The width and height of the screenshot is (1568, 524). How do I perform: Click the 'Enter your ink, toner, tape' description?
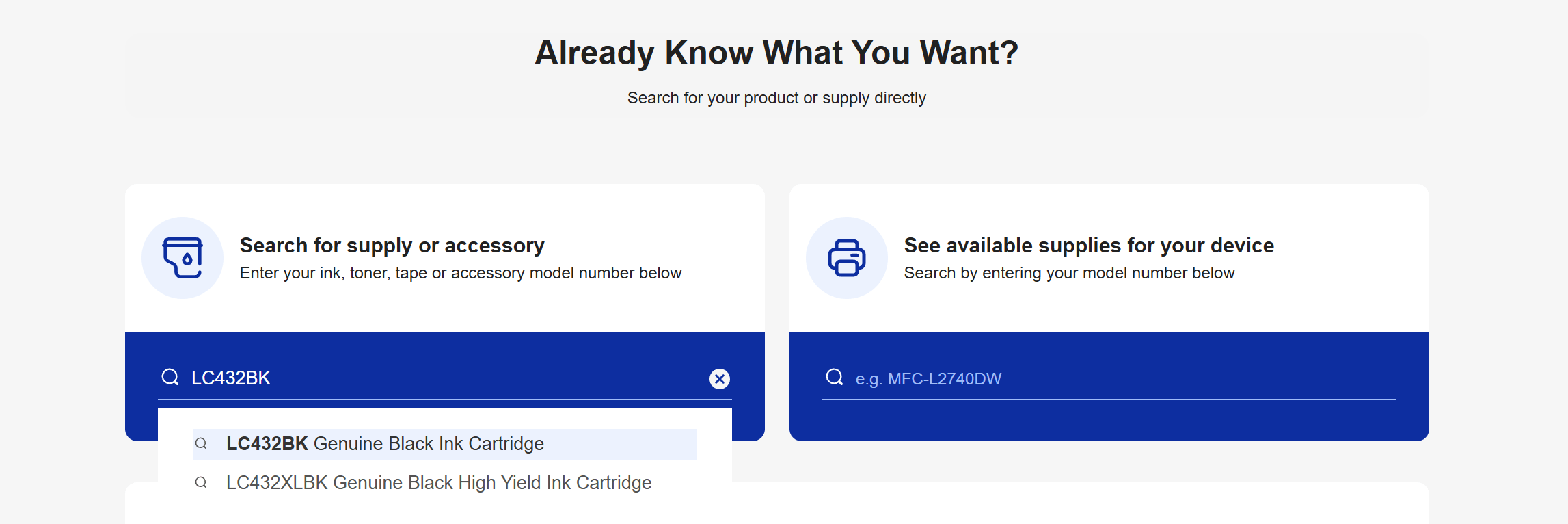(x=460, y=273)
